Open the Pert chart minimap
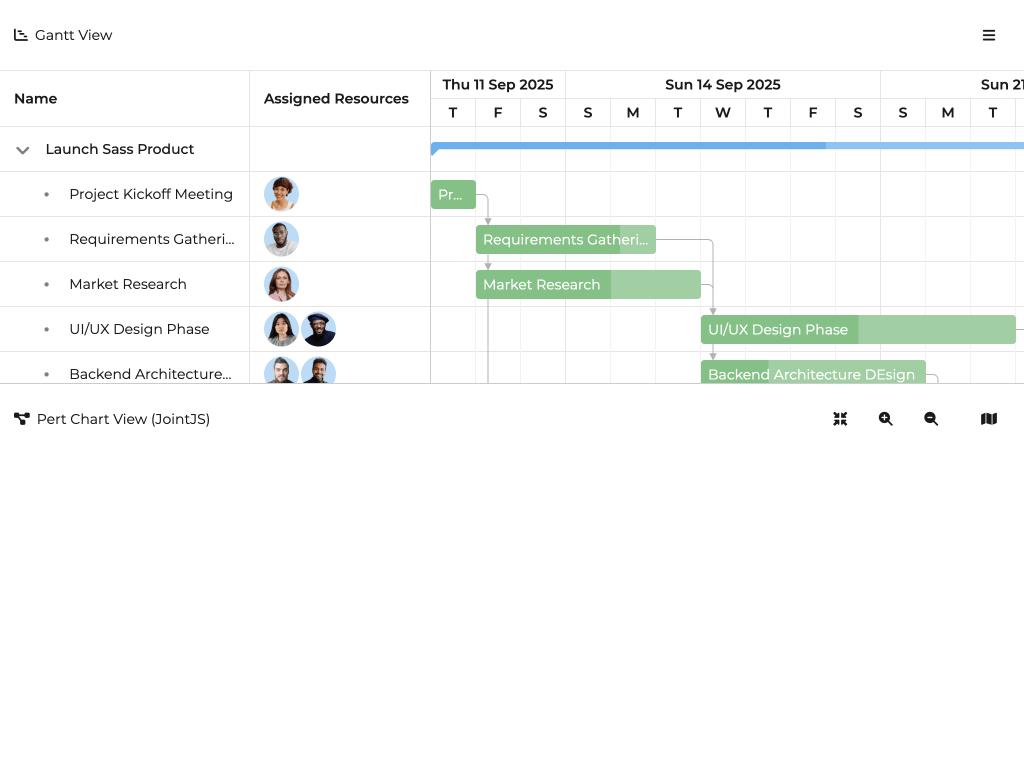This screenshot has width=1024, height=768. click(988, 419)
